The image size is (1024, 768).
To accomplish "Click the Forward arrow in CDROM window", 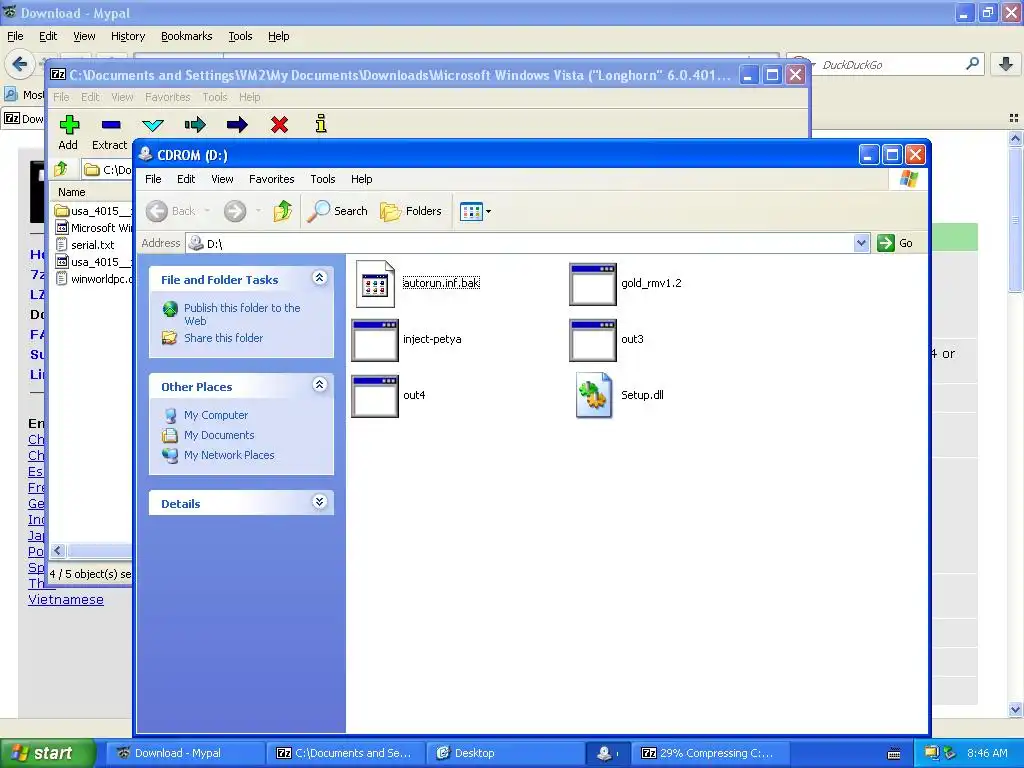I will 235,211.
